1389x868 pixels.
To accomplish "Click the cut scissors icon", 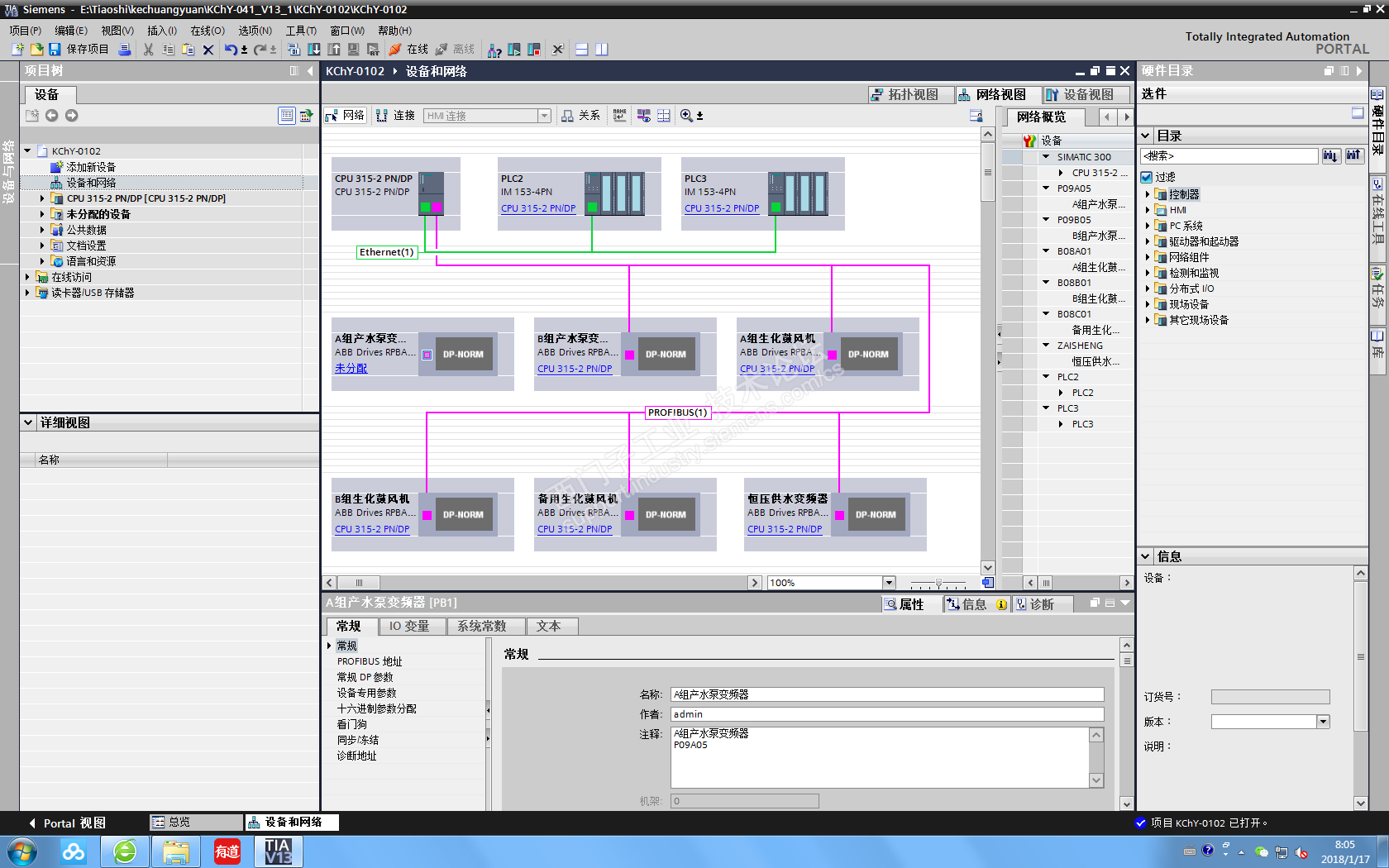I will point(149,50).
